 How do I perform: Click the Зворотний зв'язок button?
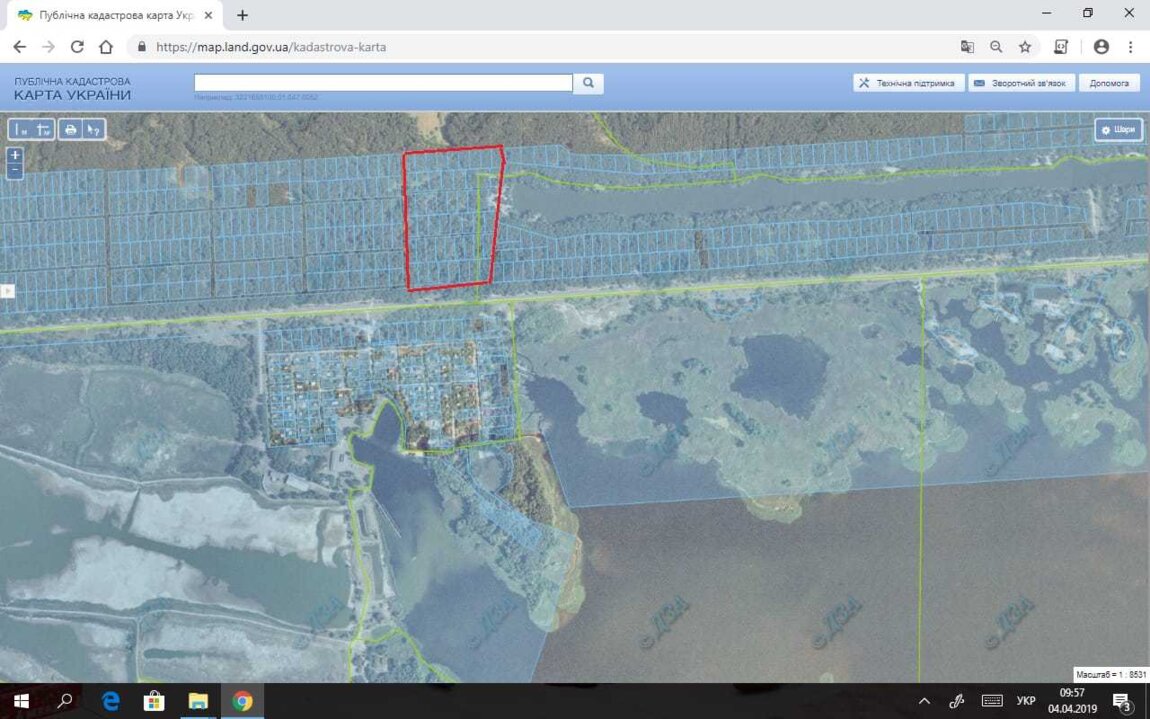pyautogui.click(x=1021, y=83)
